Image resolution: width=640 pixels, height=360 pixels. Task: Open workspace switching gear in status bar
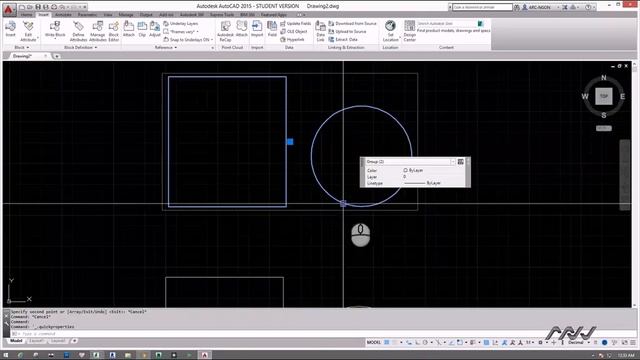(541, 342)
